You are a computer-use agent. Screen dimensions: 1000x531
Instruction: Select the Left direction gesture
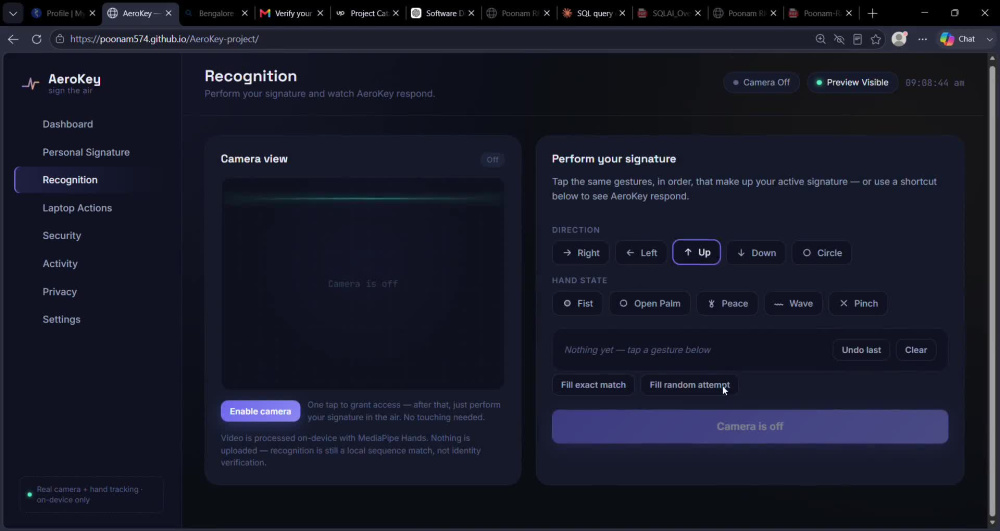click(x=641, y=253)
